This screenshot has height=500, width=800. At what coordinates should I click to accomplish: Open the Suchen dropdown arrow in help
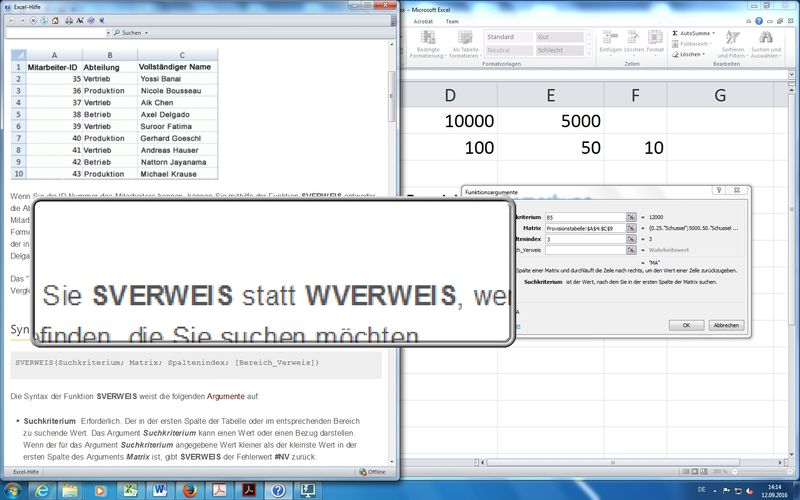coord(146,33)
